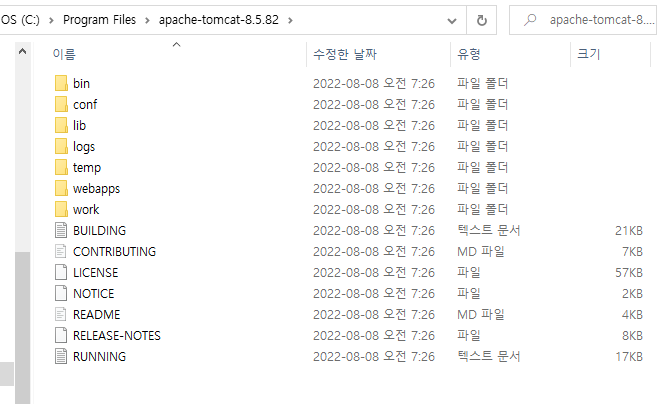This screenshot has height=404, width=663.
Task: Select the work folder icon
Action: tap(61, 209)
